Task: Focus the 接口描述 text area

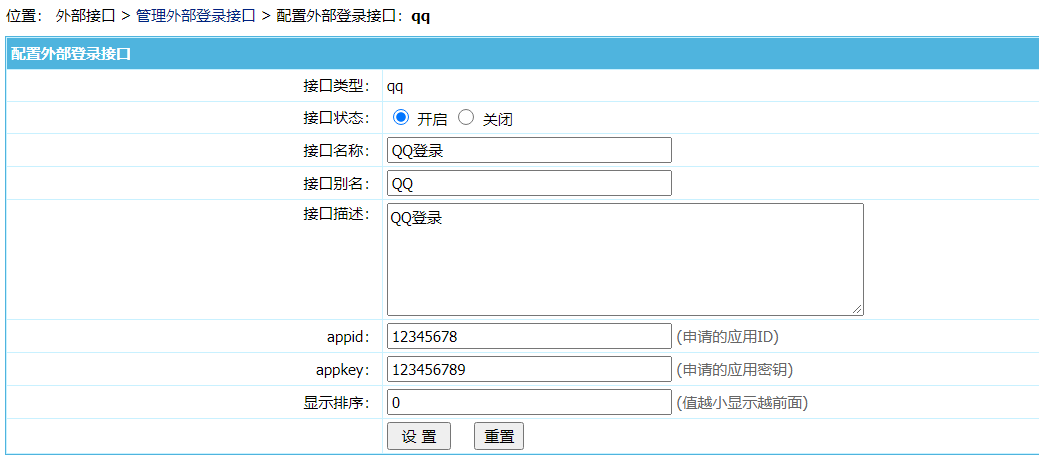Action: (x=625, y=260)
